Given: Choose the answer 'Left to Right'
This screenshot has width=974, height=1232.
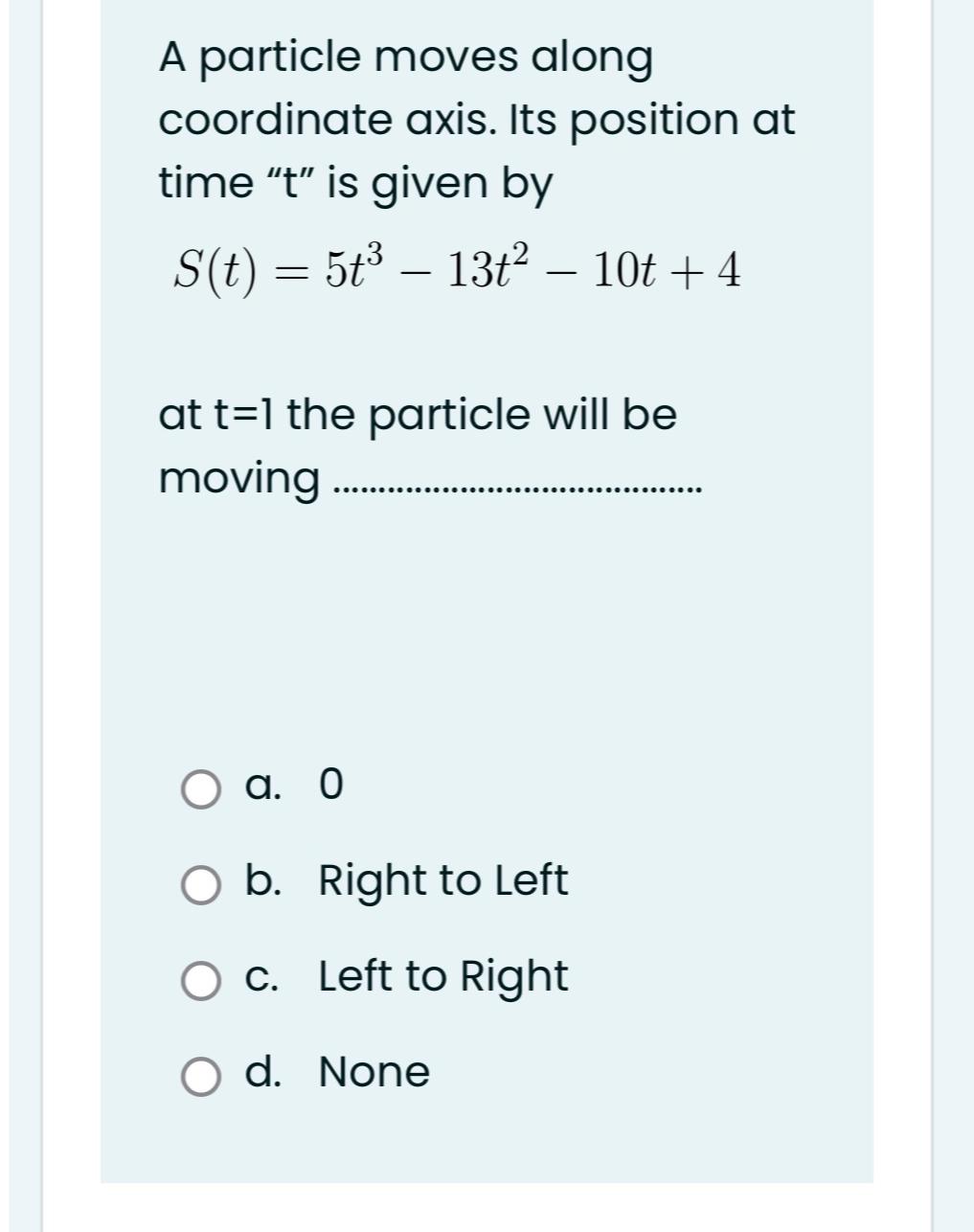Looking at the screenshot, I should pyautogui.click(x=442, y=977).
